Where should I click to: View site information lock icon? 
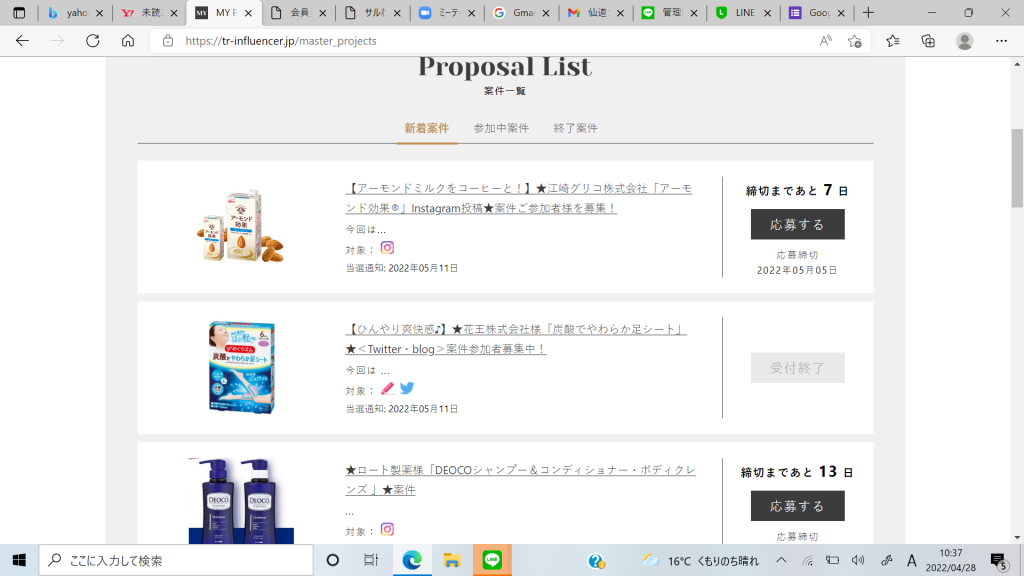click(x=168, y=40)
